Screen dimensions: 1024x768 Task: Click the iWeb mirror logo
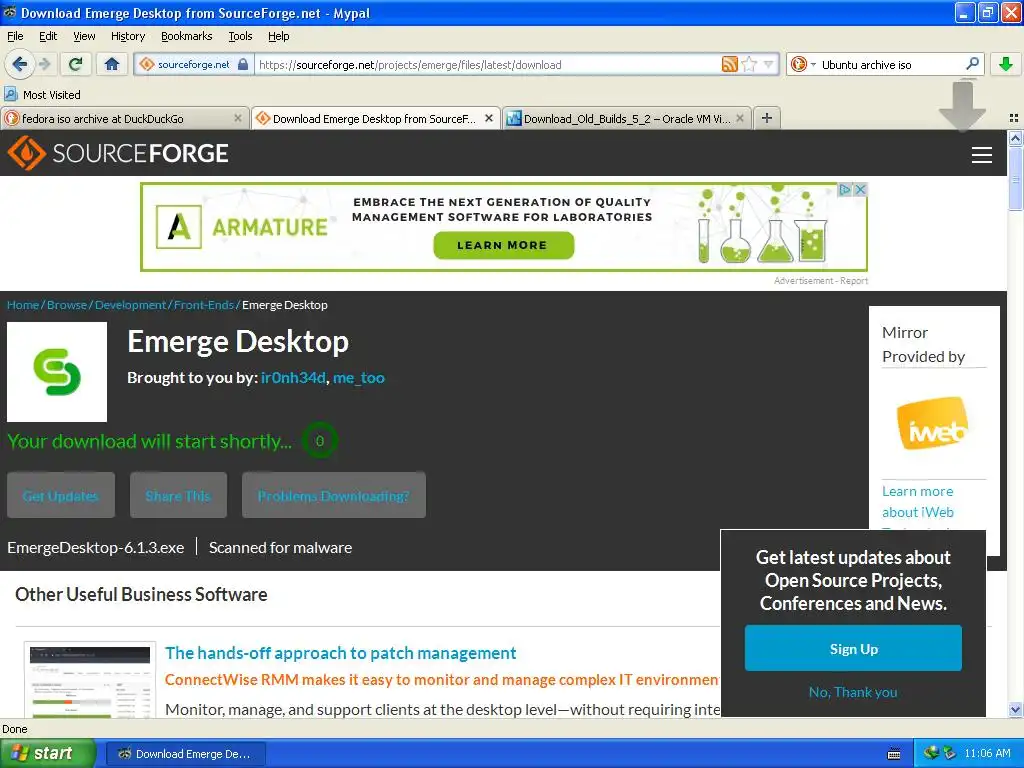[x=933, y=424]
